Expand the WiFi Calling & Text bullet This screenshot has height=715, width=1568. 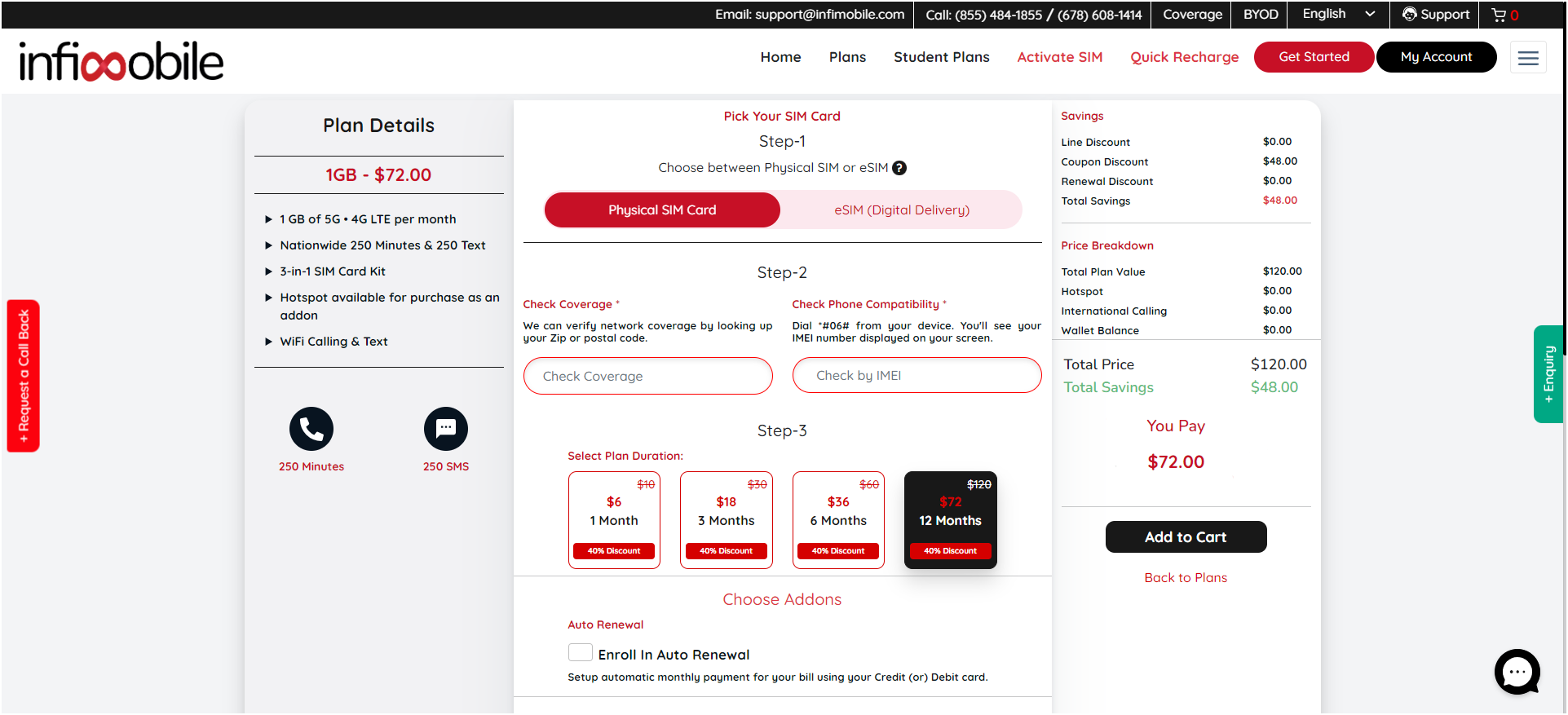(x=268, y=342)
